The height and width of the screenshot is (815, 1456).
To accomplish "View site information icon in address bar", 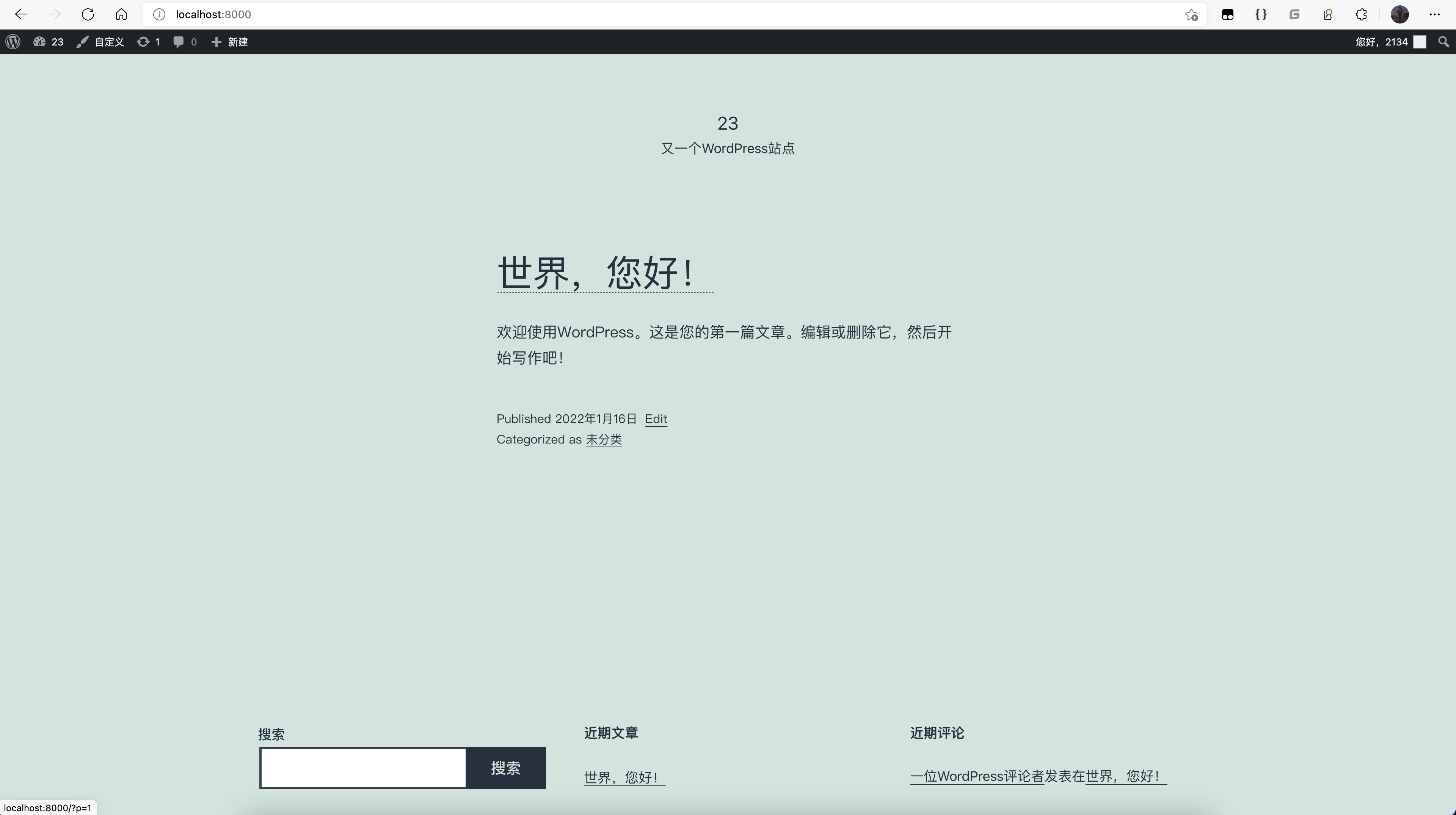I will click(x=159, y=14).
